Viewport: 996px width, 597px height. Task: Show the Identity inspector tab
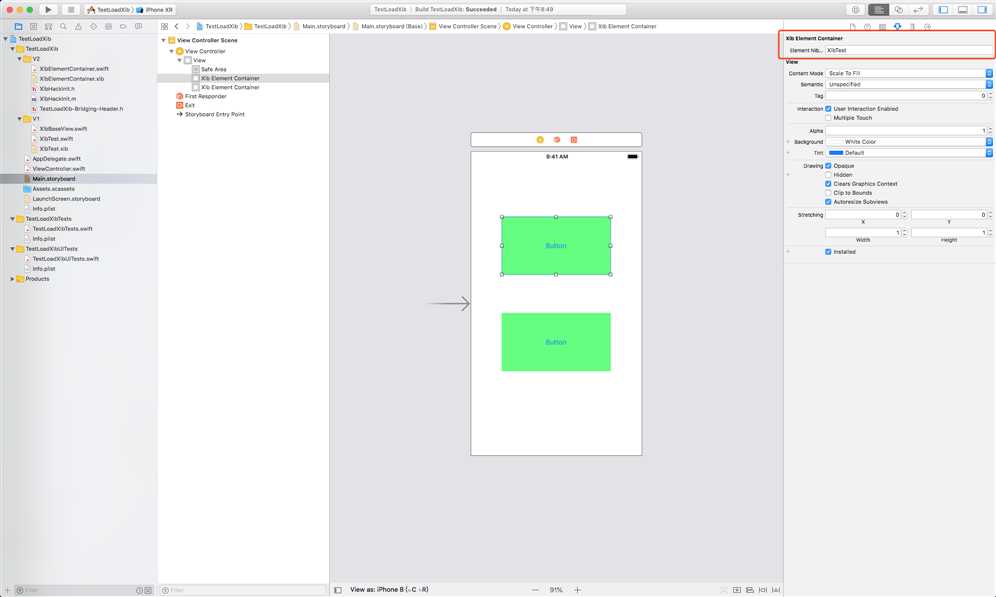click(x=882, y=27)
